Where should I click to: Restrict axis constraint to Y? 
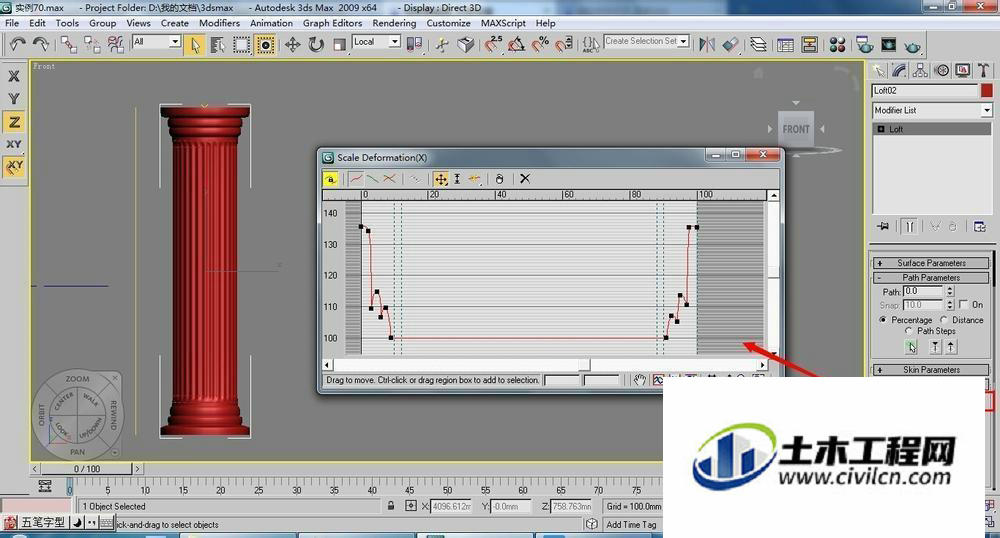[x=14, y=99]
